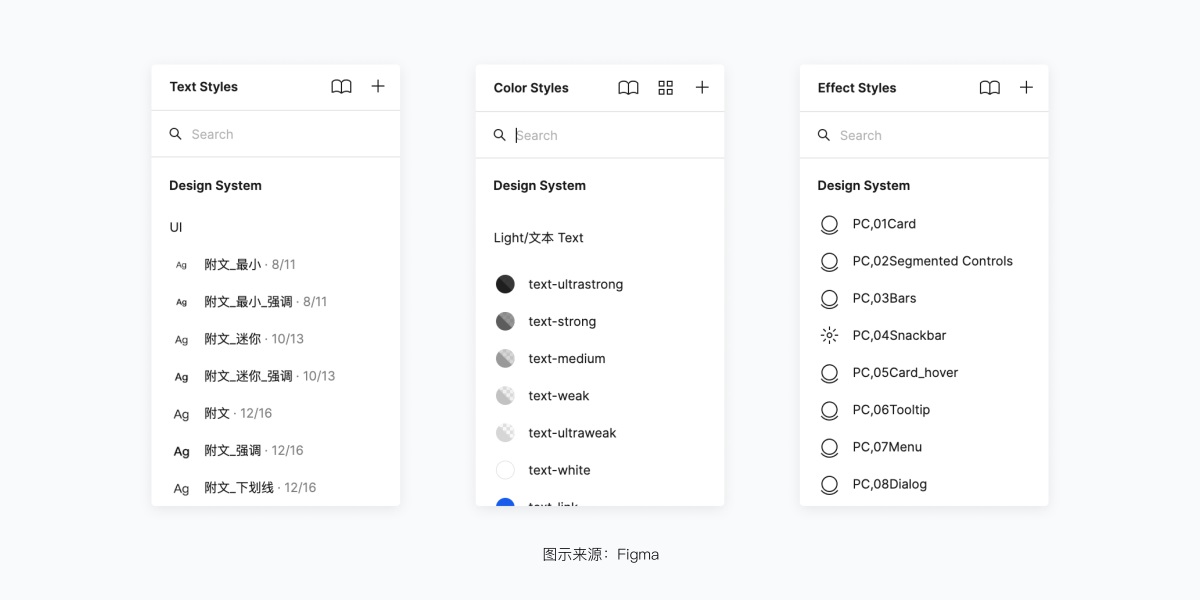The width and height of the screenshot is (1200, 600).
Task: Click the Ag preview for 附文_最小_强调
Action: [181, 302]
